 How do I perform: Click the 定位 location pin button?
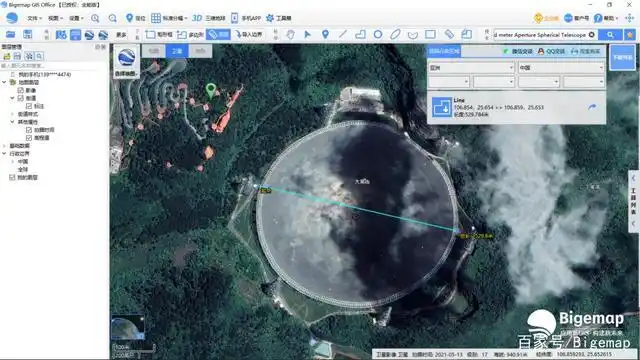click(x=136, y=18)
